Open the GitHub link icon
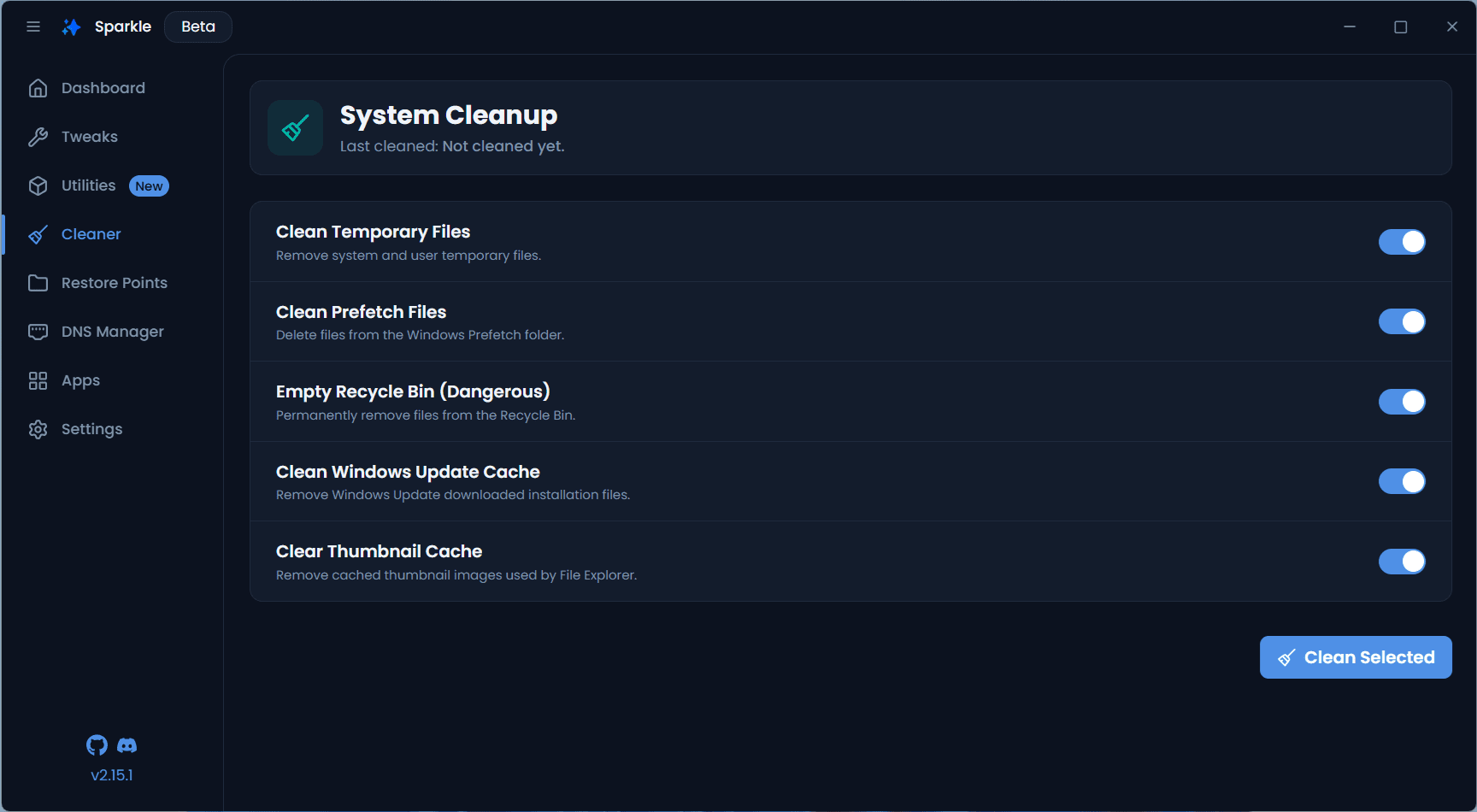Viewport: 1477px width, 812px height. pos(97,745)
